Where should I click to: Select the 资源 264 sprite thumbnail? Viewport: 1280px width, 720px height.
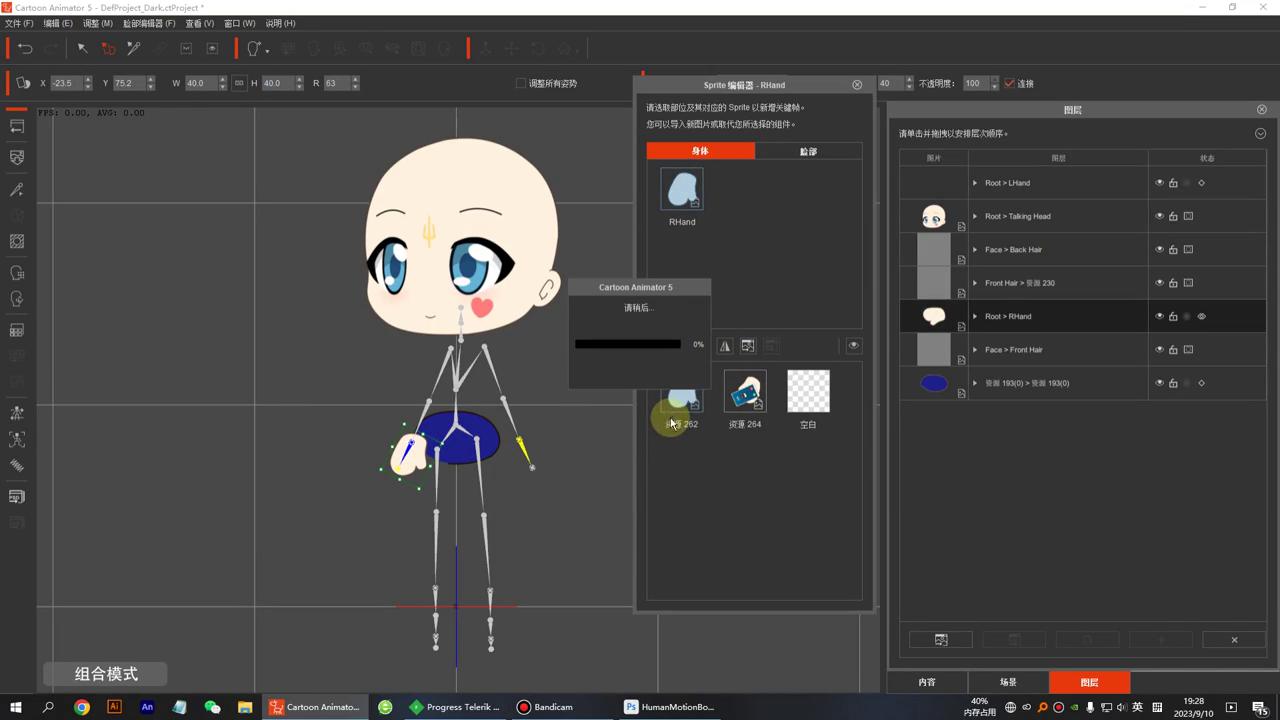[745, 392]
